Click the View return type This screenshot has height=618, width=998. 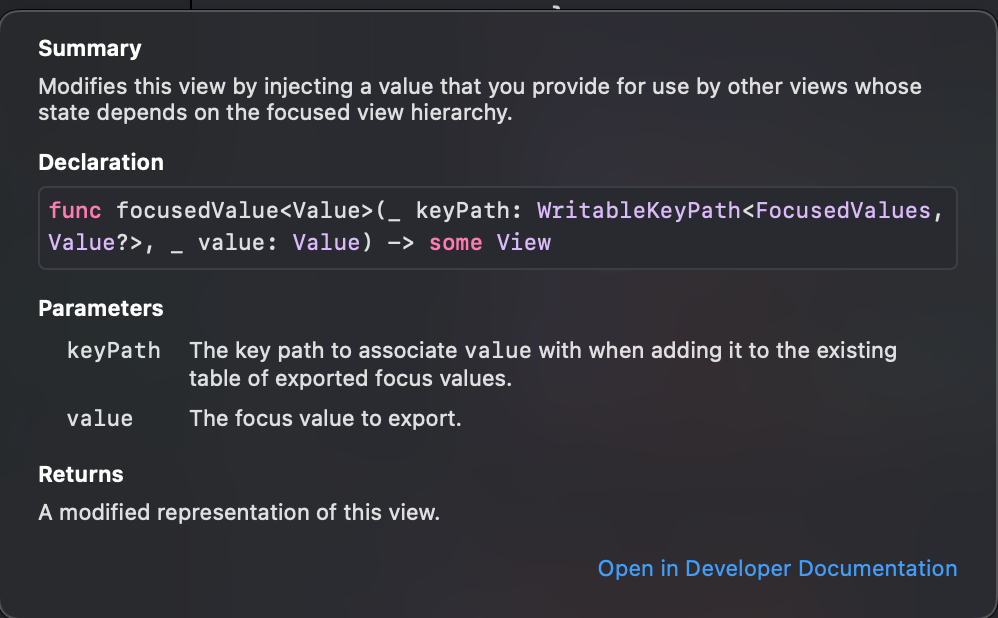(x=524, y=242)
